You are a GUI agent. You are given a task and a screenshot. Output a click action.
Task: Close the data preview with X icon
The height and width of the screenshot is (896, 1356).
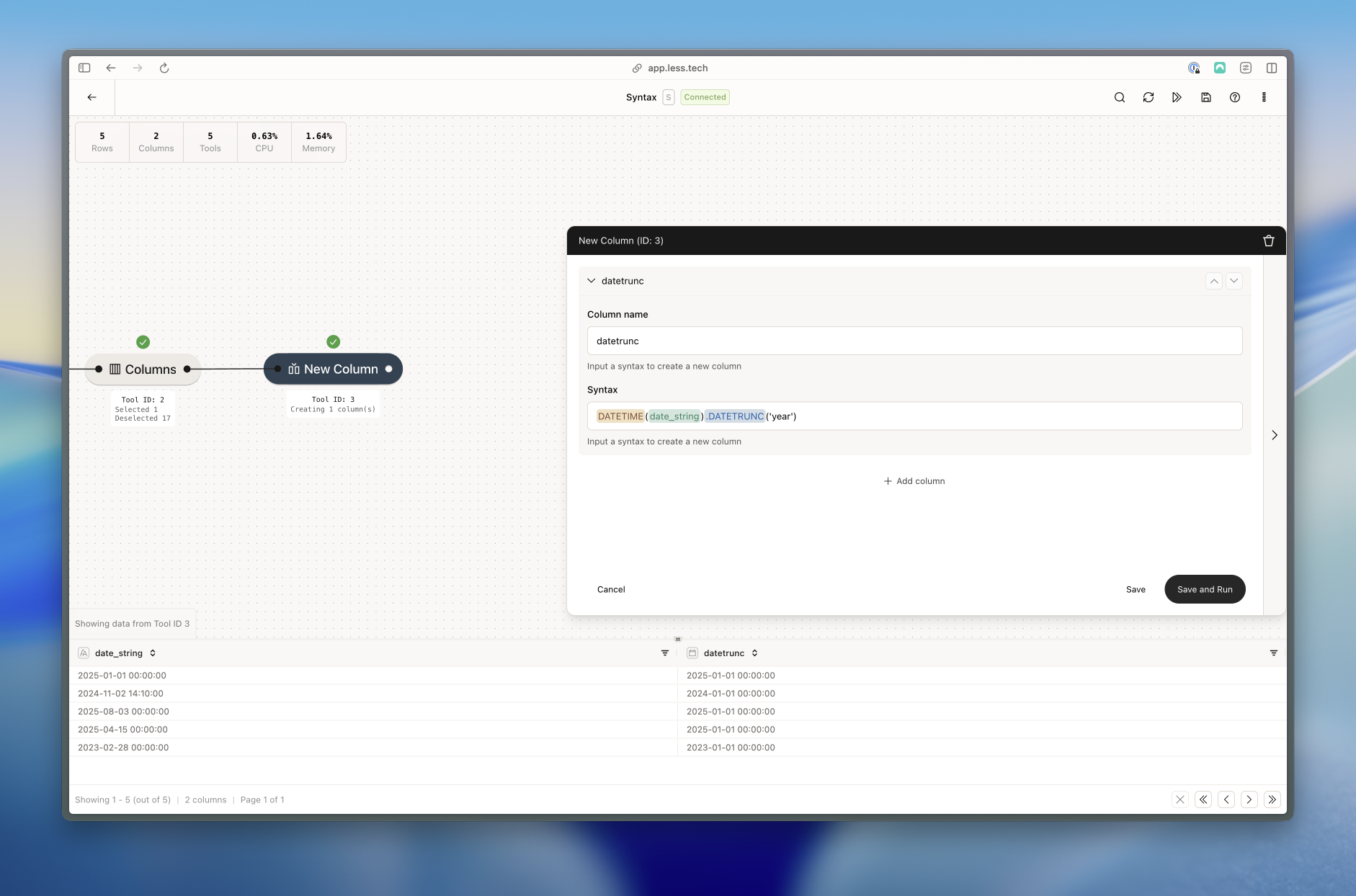pyautogui.click(x=1180, y=799)
